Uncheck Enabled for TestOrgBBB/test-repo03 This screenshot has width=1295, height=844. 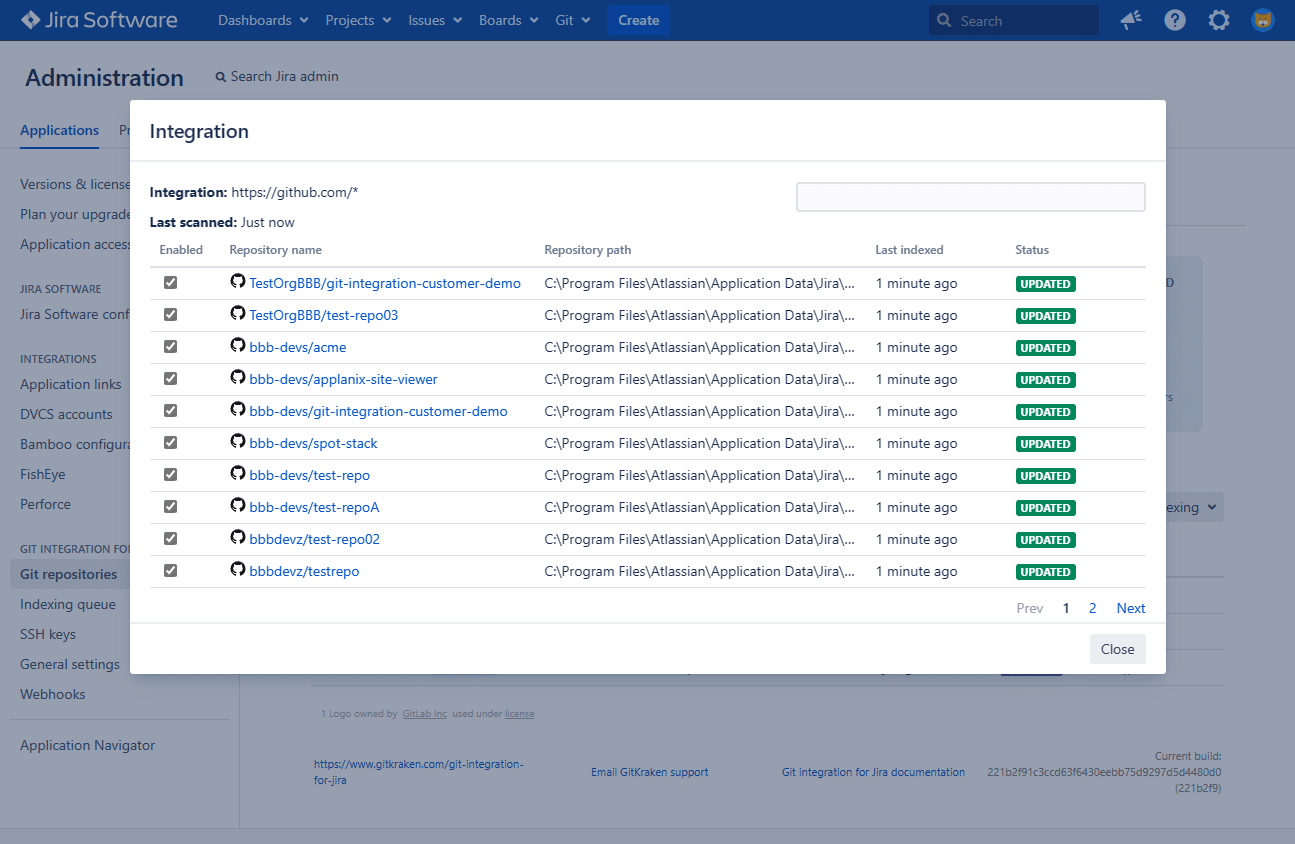pos(171,315)
